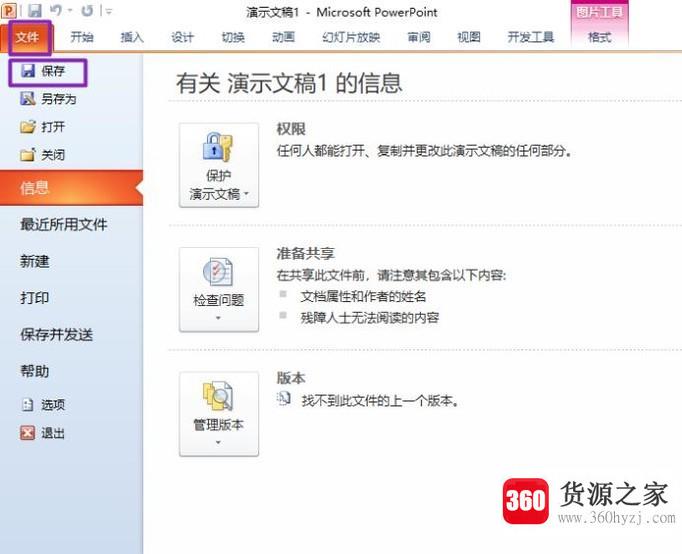Open the 文件 (File) tab
682x554 pixels.
tap(27, 37)
